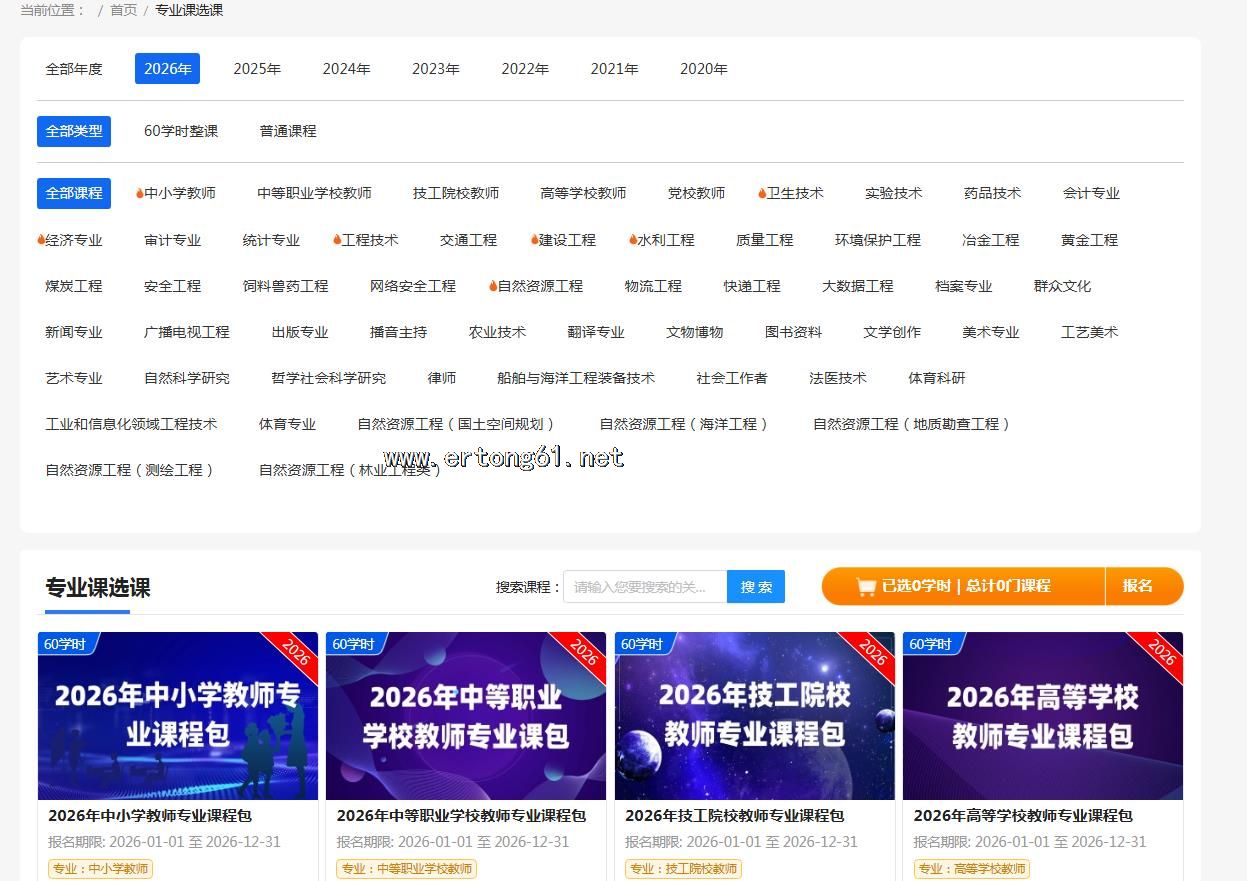Select the 全部类型 filter
This screenshot has height=881, width=1247.
(74, 131)
